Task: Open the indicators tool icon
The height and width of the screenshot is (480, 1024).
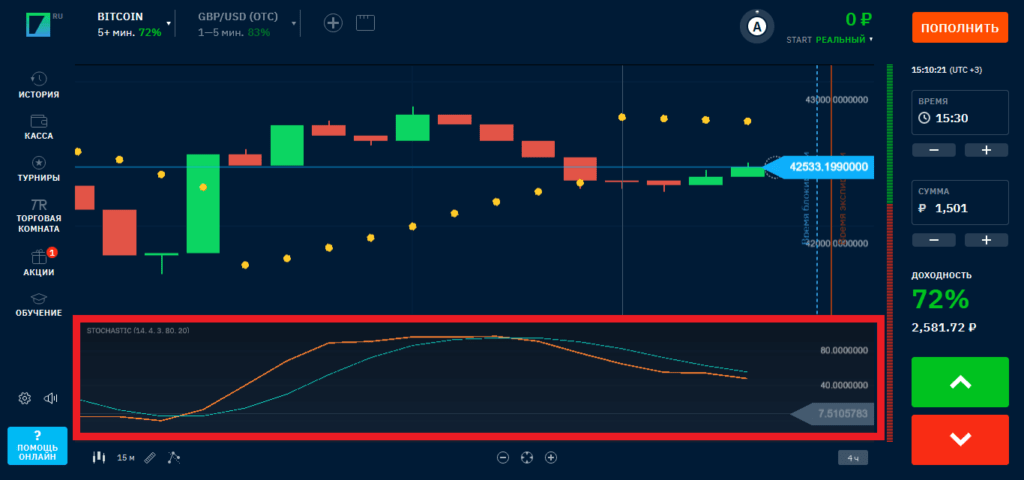Action: point(173,457)
